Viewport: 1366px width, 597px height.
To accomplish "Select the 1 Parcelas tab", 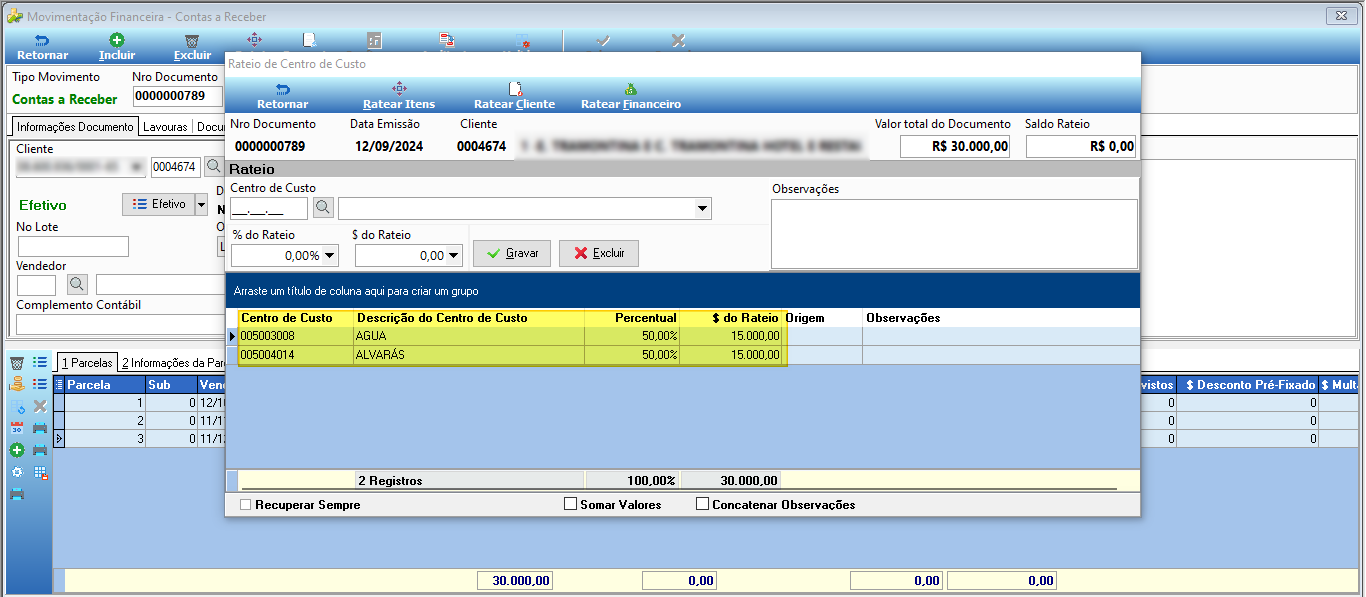I will point(86,363).
